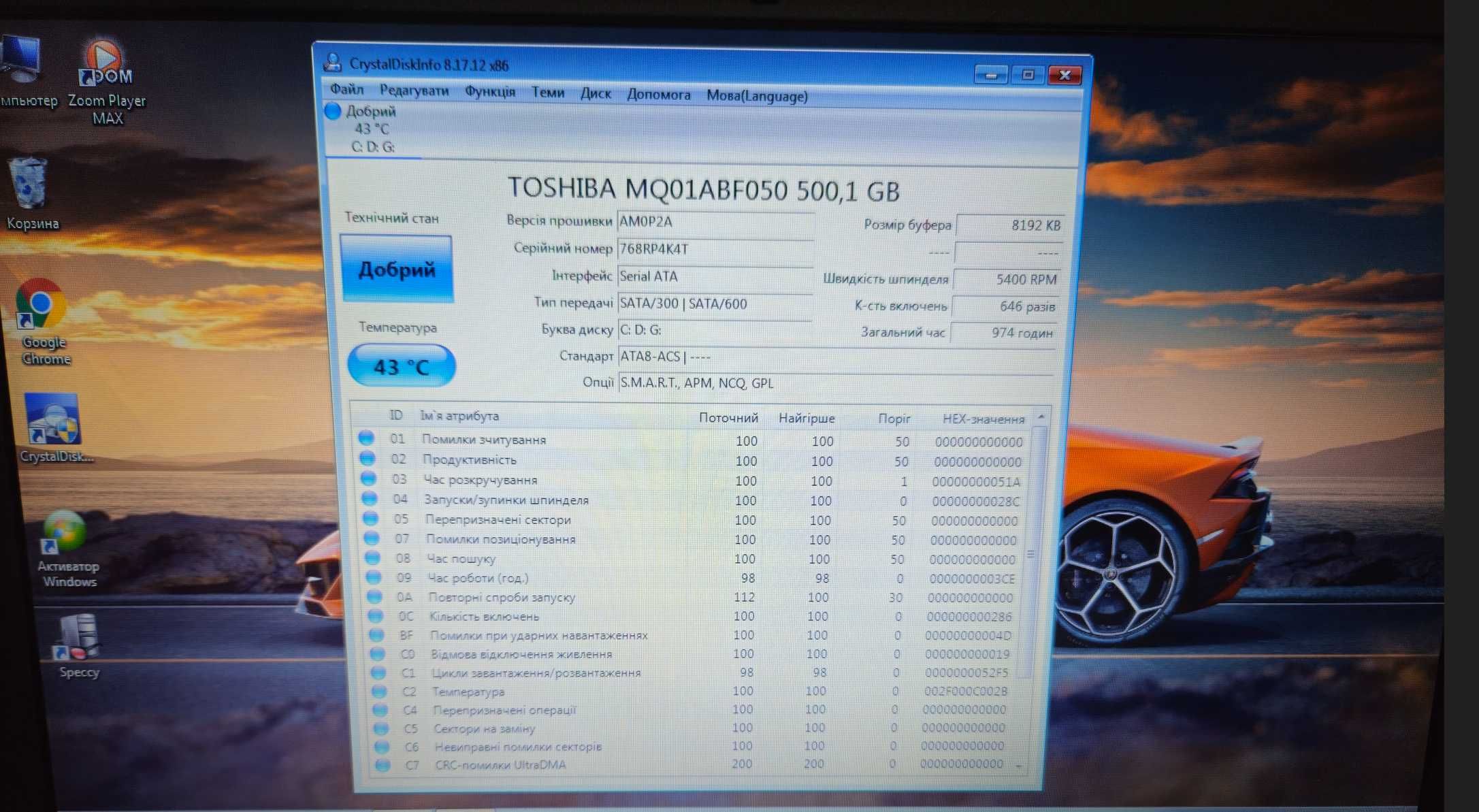The width and height of the screenshot is (1479, 812).
Task: Click the status dot for 05 Перепризначені сектори
Action: click(370, 518)
